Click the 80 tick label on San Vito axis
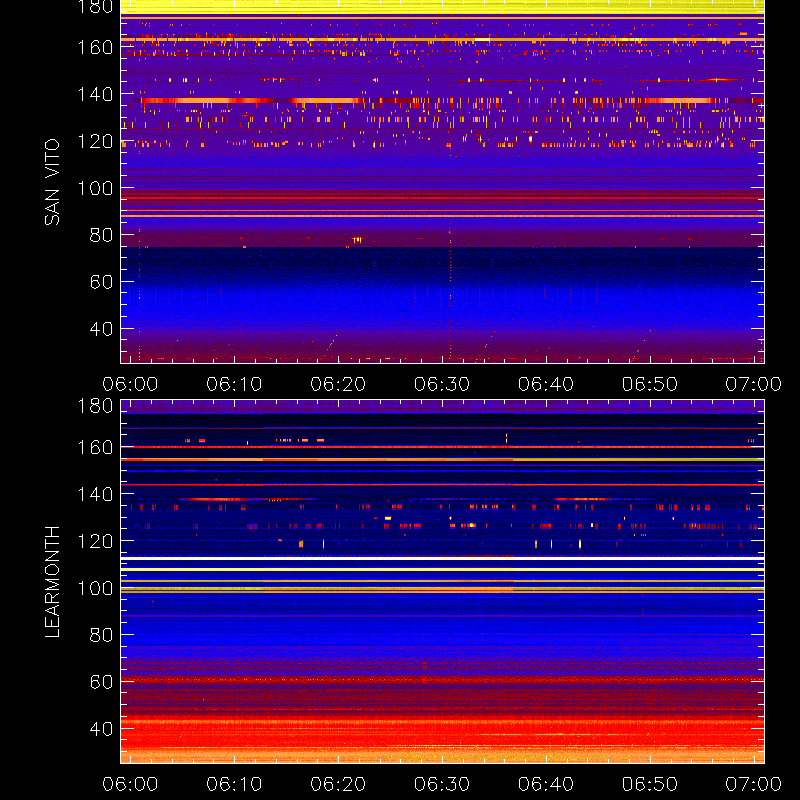 click(x=101, y=235)
